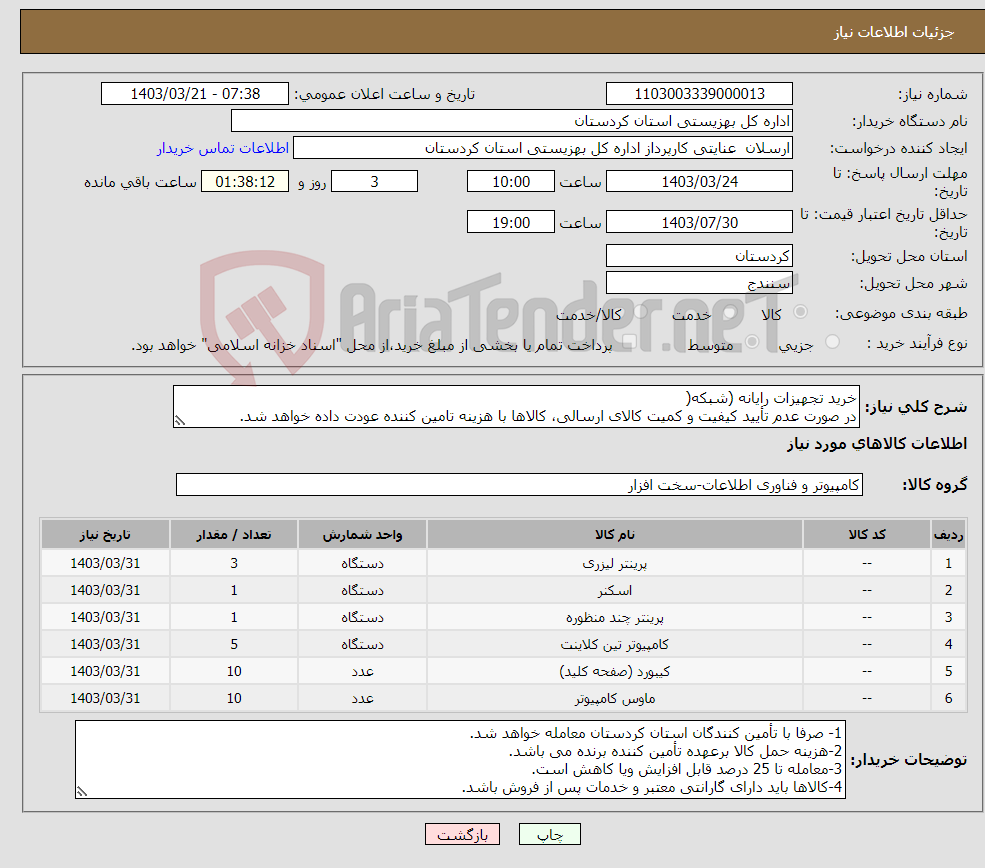Image resolution: width=985 pixels, height=868 pixels.
Task: Click the remaining days field showing 3
Action: coord(374,182)
